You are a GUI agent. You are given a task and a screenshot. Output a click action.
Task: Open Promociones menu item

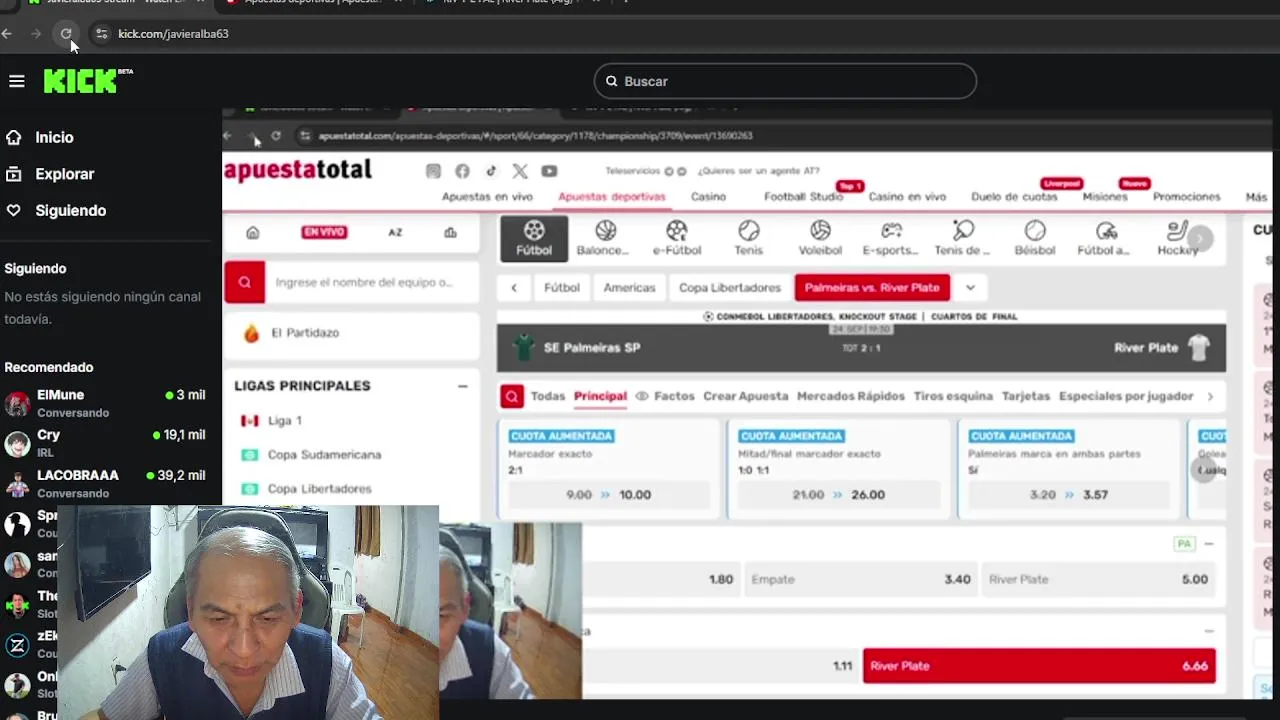(x=1187, y=197)
